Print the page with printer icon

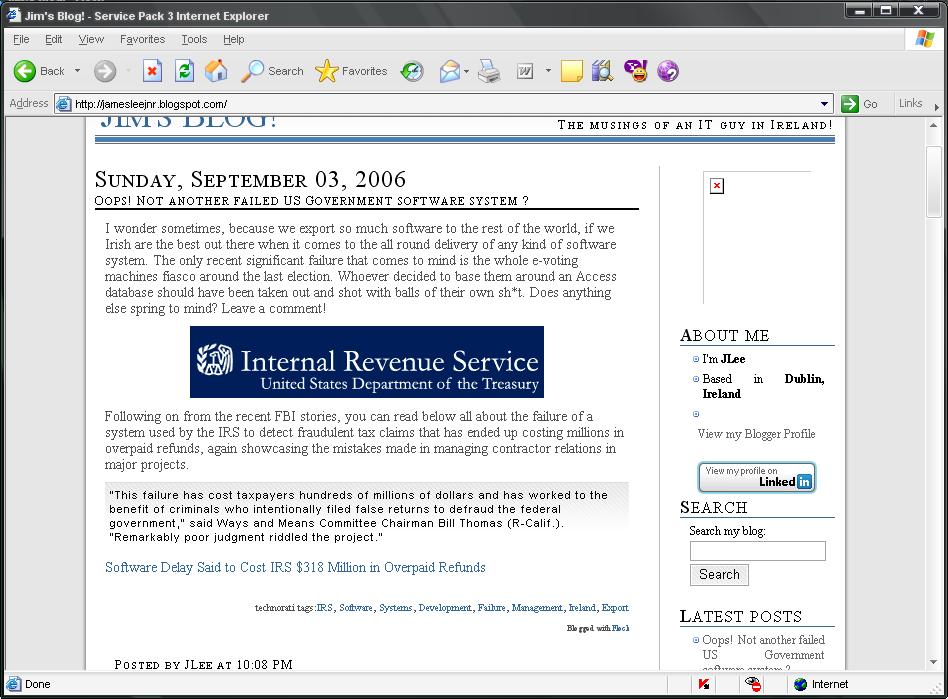click(x=489, y=71)
